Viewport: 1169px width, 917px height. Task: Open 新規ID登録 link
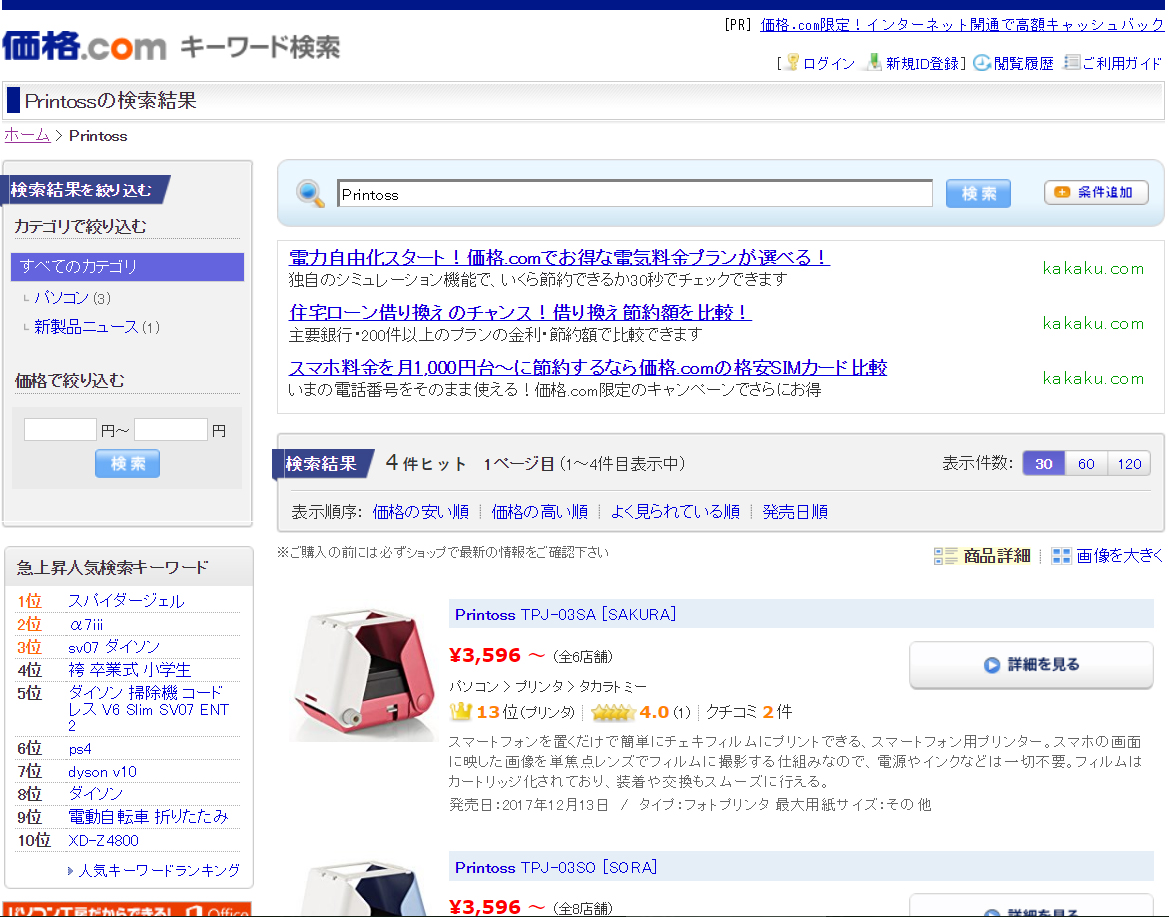(921, 63)
